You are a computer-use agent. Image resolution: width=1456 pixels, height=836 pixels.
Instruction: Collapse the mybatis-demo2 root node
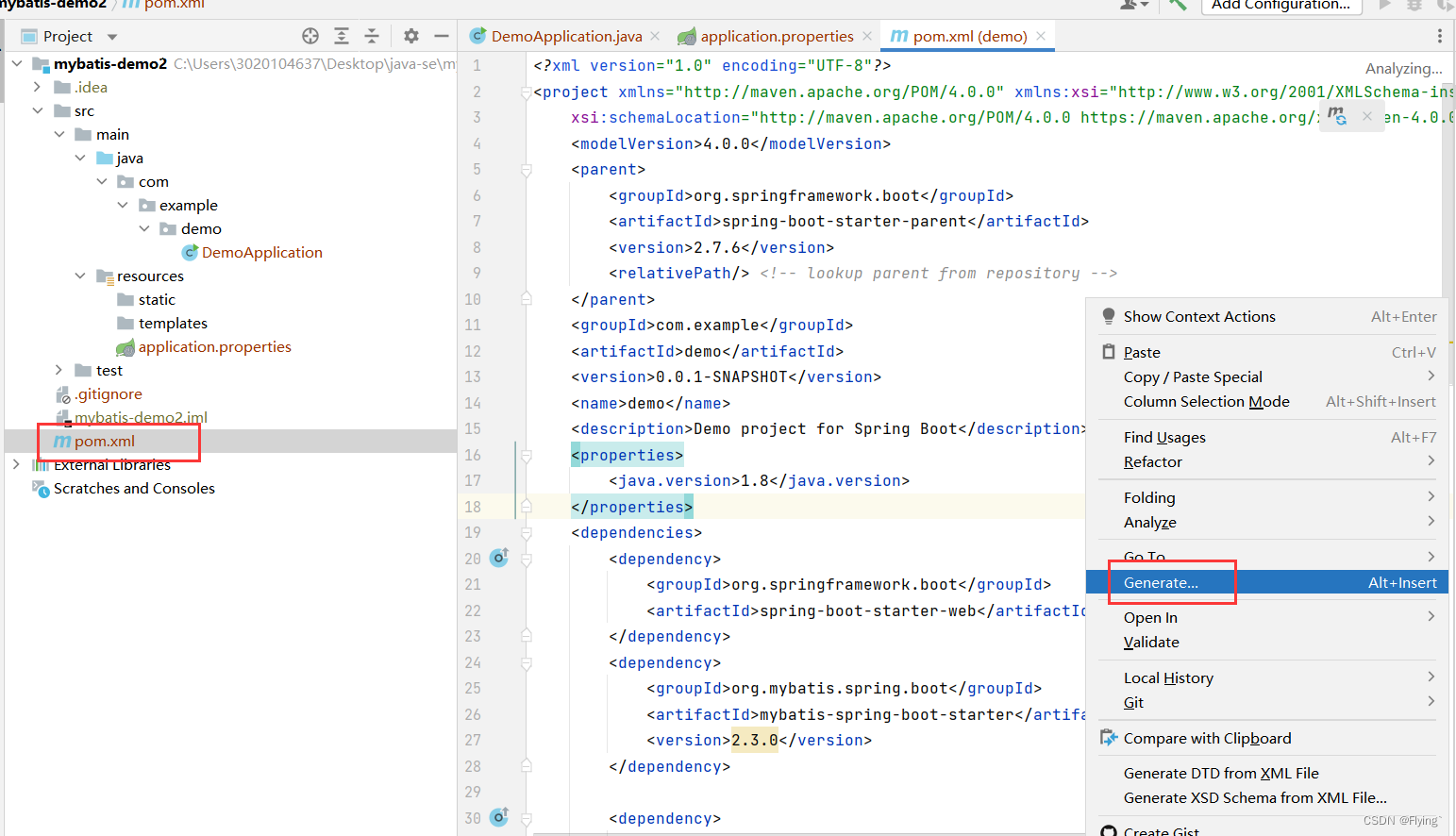pyautogui.click(x=17, y=63)
